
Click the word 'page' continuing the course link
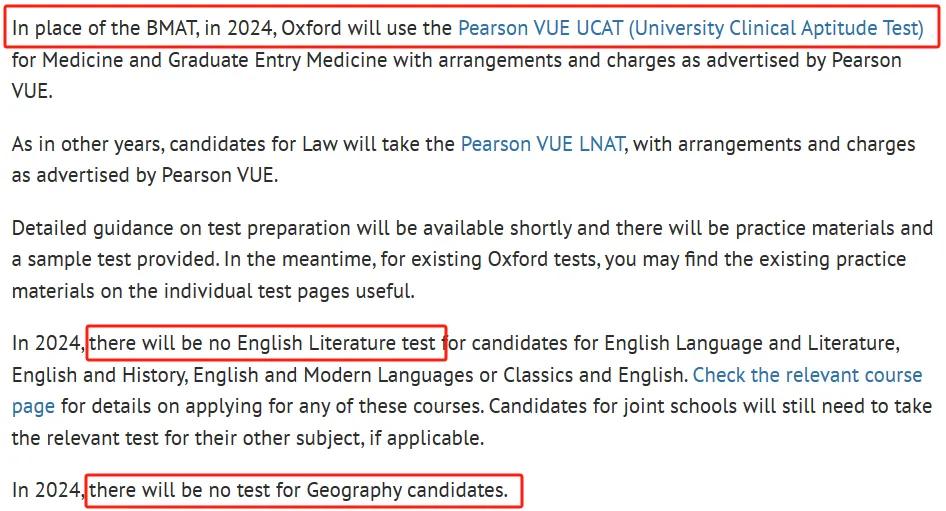tap(33, 407)
